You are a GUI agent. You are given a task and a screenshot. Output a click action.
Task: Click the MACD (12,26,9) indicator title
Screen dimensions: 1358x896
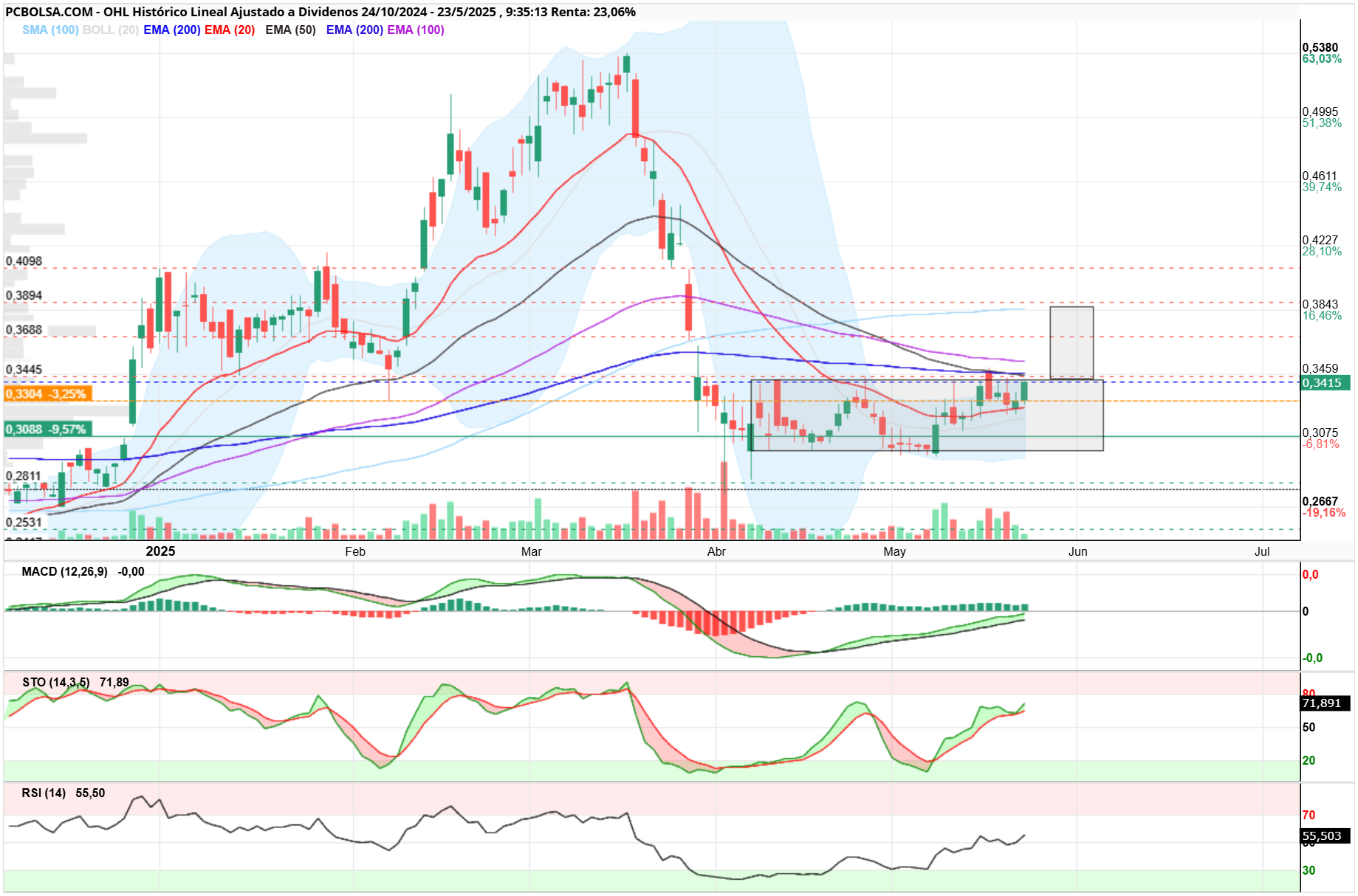tap(64, 571)
